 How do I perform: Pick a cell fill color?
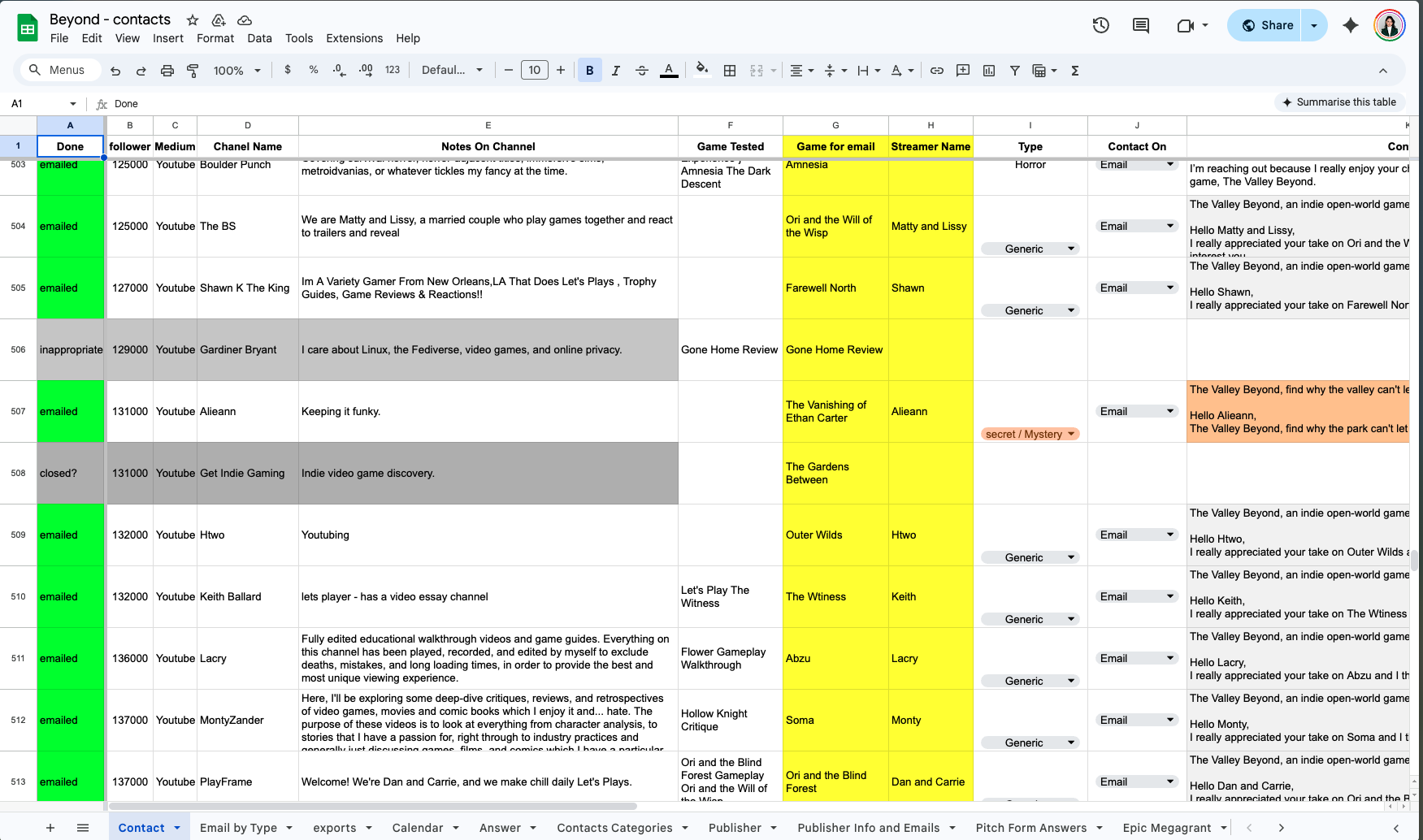coord(702,70)
